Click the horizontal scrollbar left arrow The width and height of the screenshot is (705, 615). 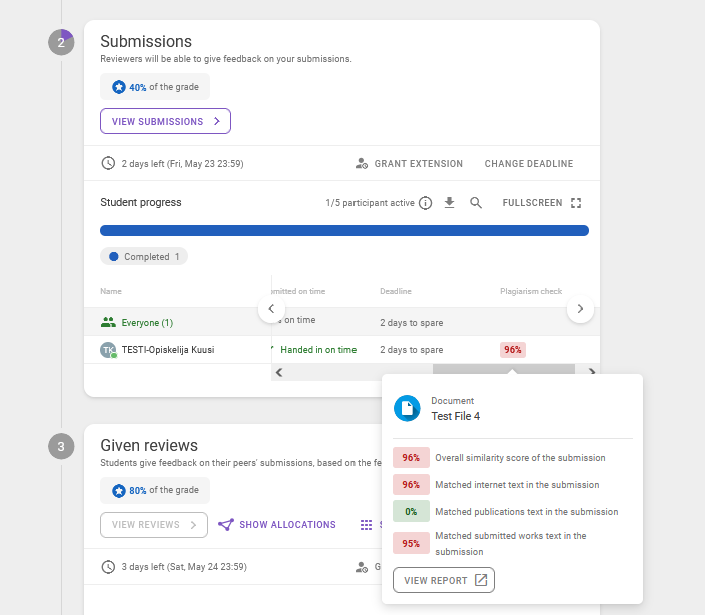[x=279, y=372]
